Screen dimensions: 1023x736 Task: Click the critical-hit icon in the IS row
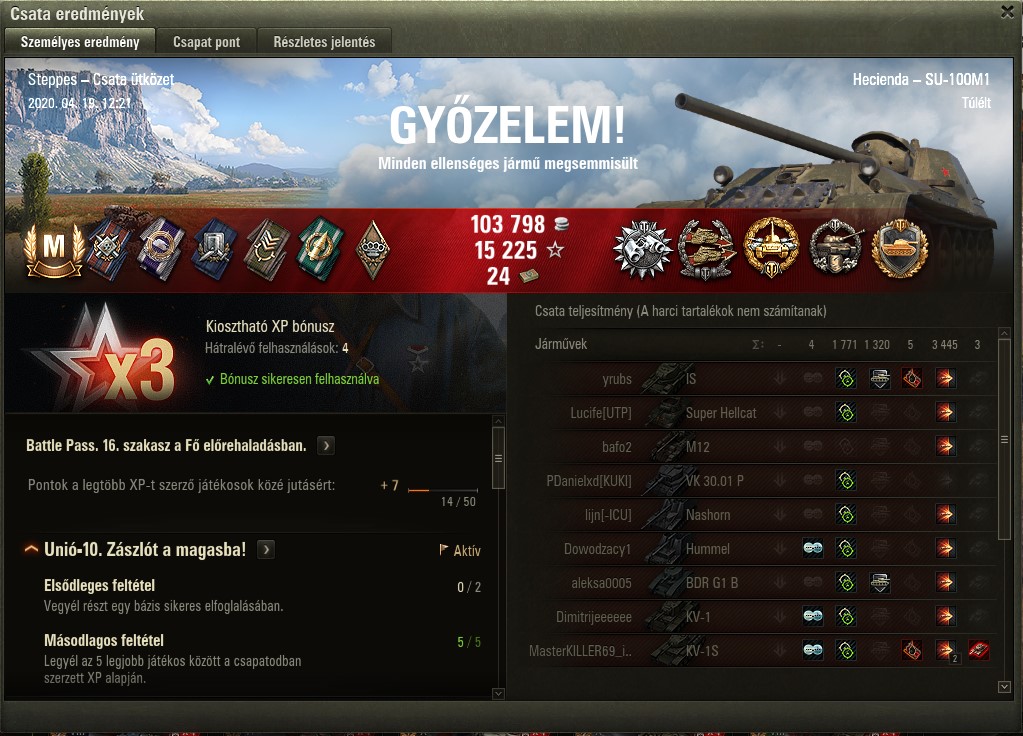(911, 378)
